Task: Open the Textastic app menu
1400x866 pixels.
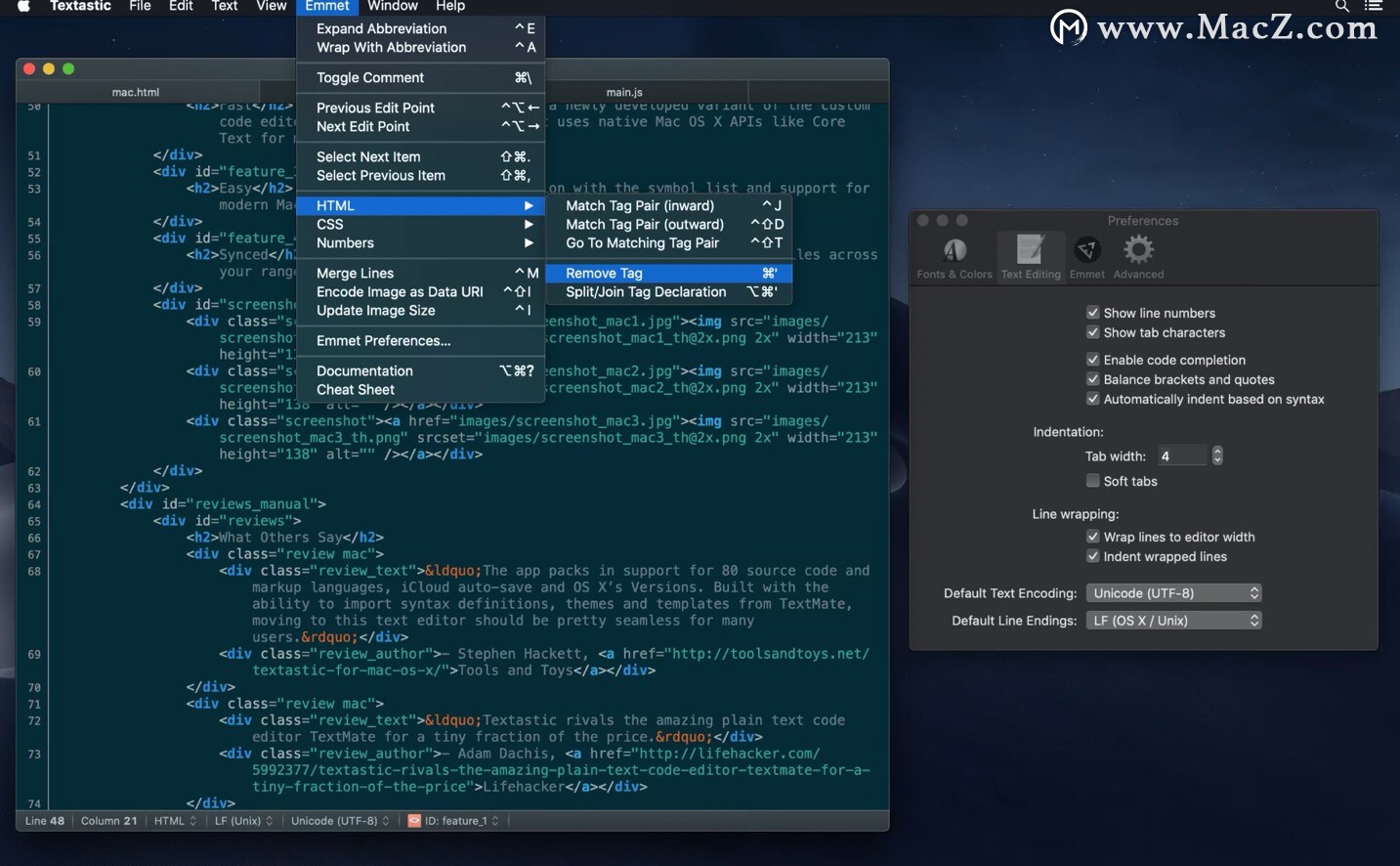Action: pyautogui.click(x=80, y=6)
